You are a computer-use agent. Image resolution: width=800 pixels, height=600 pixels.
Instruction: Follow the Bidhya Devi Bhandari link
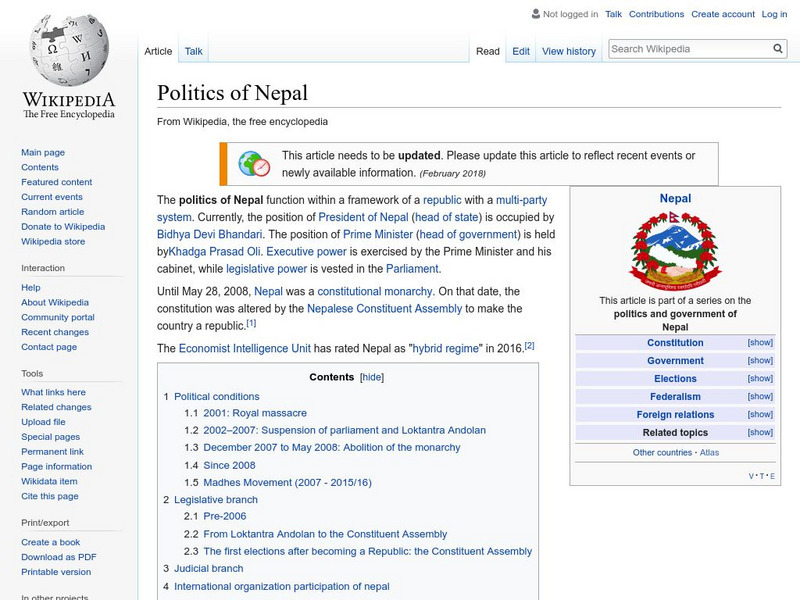click(x=209, y=234)
